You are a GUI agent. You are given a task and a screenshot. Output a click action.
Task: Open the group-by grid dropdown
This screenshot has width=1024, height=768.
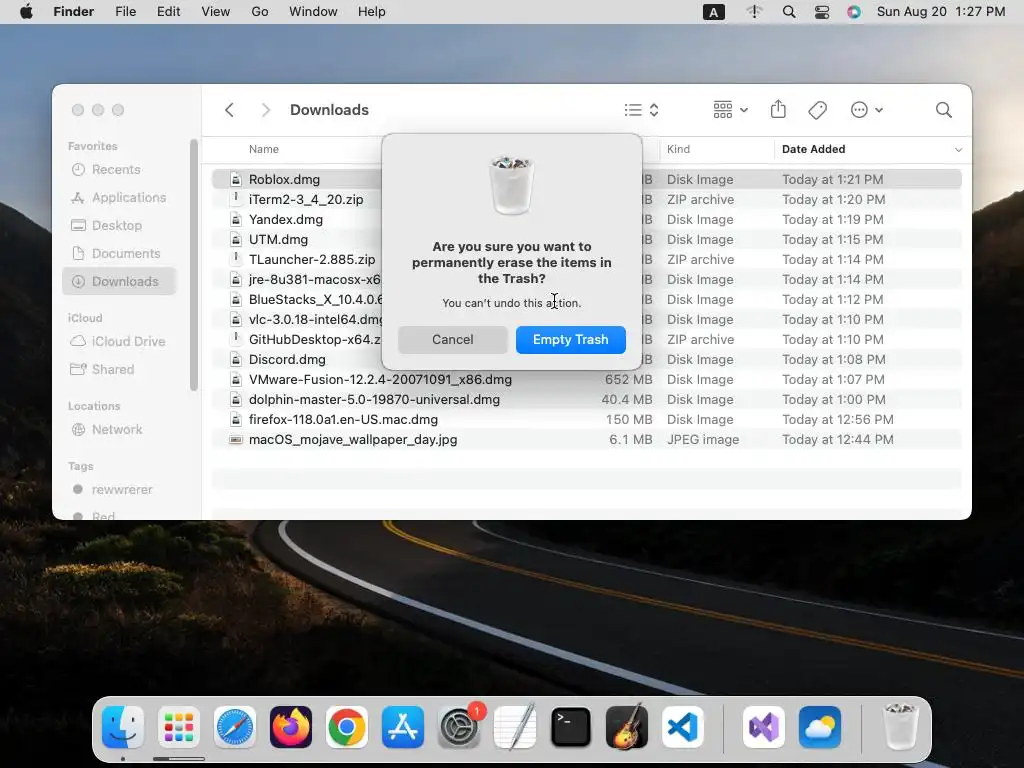(730, 110)
